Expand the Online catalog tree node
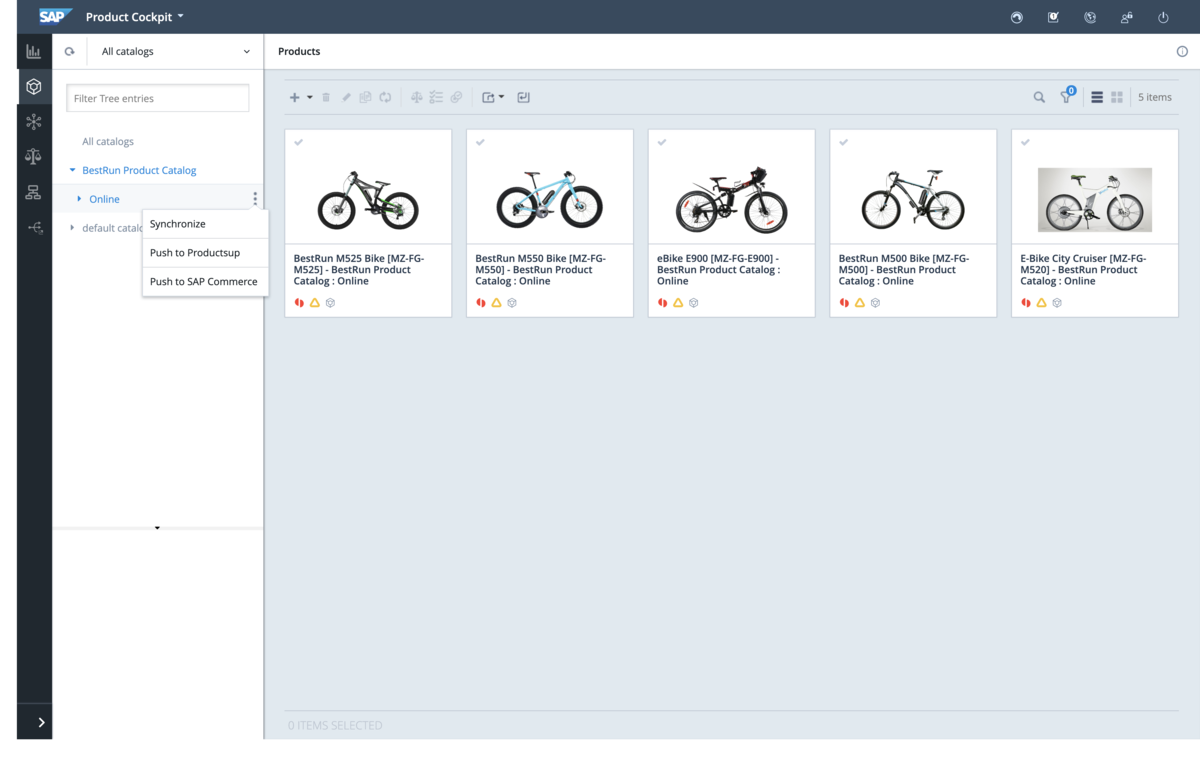Viewport: 1200px width, 759px height. point(79,198)
